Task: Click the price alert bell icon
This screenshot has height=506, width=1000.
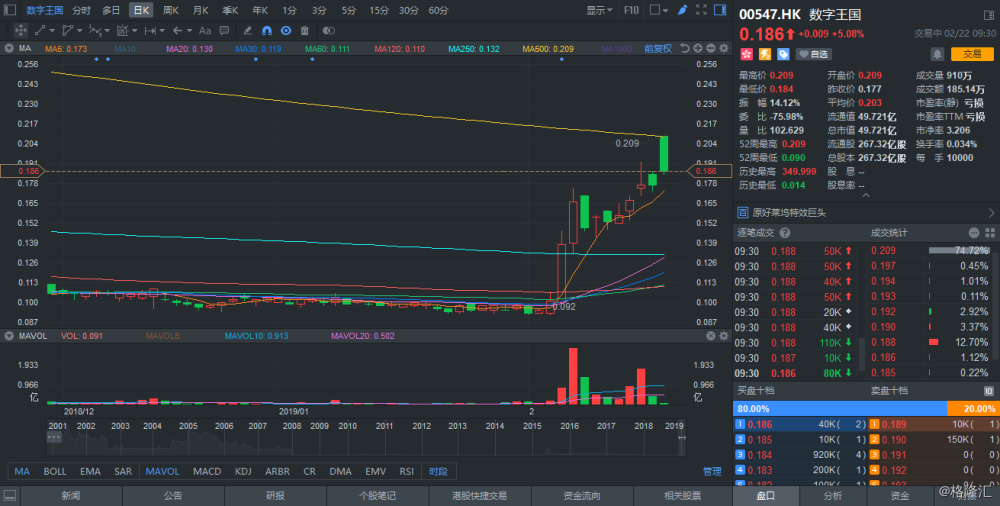Action: coord(936,54)
